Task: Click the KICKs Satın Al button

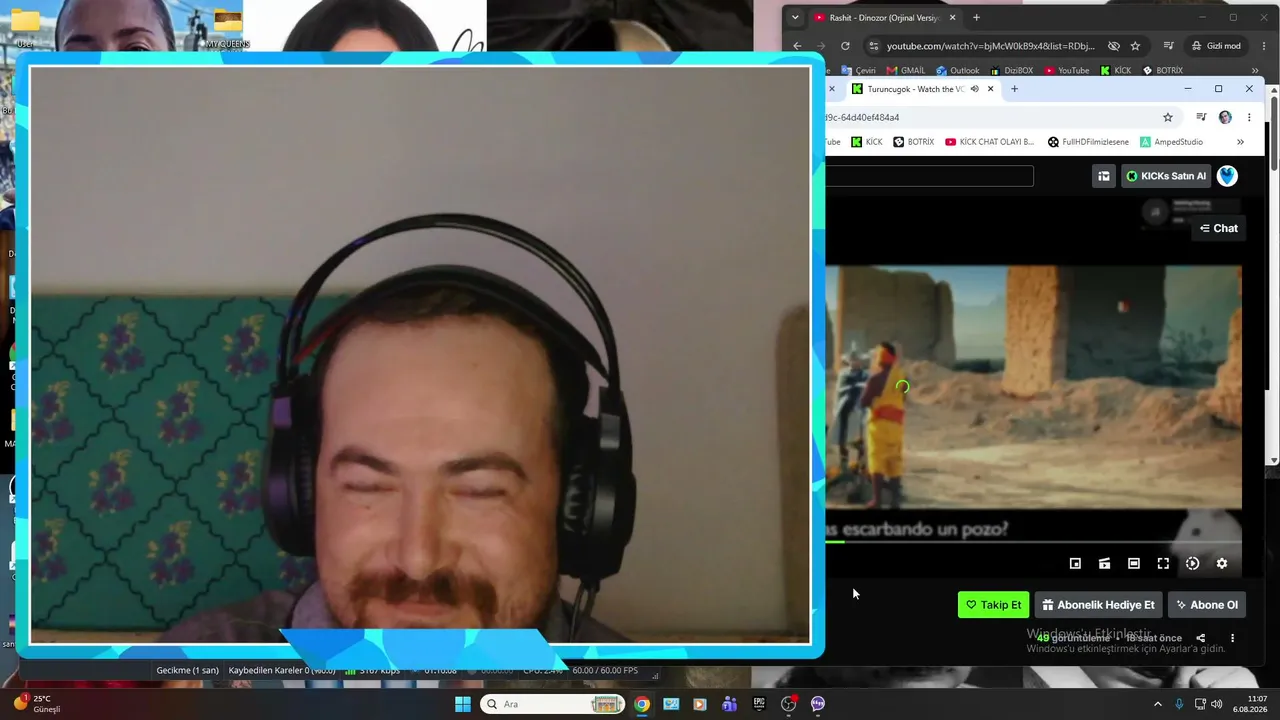Action: [x=1166, y=176]
